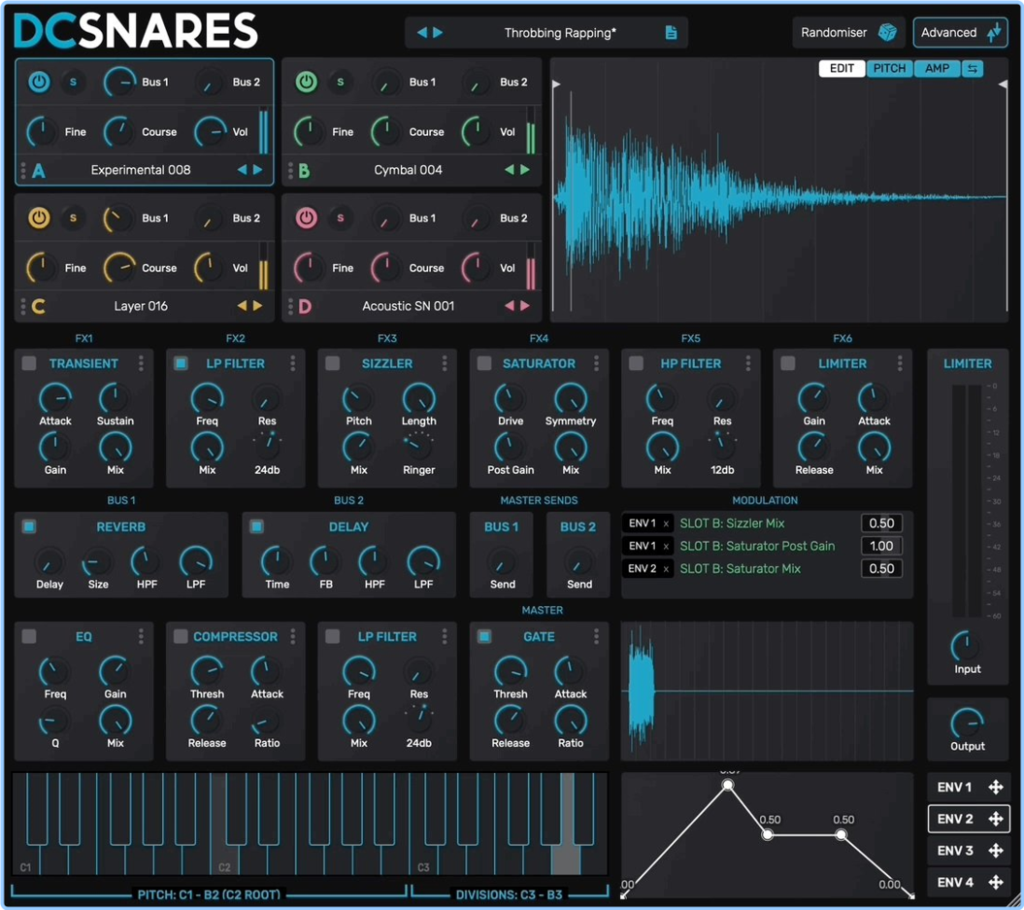Open SATURATOR effect options menu dots
The height and width of the screenshot is (910, 1024).
coord(596,363)
